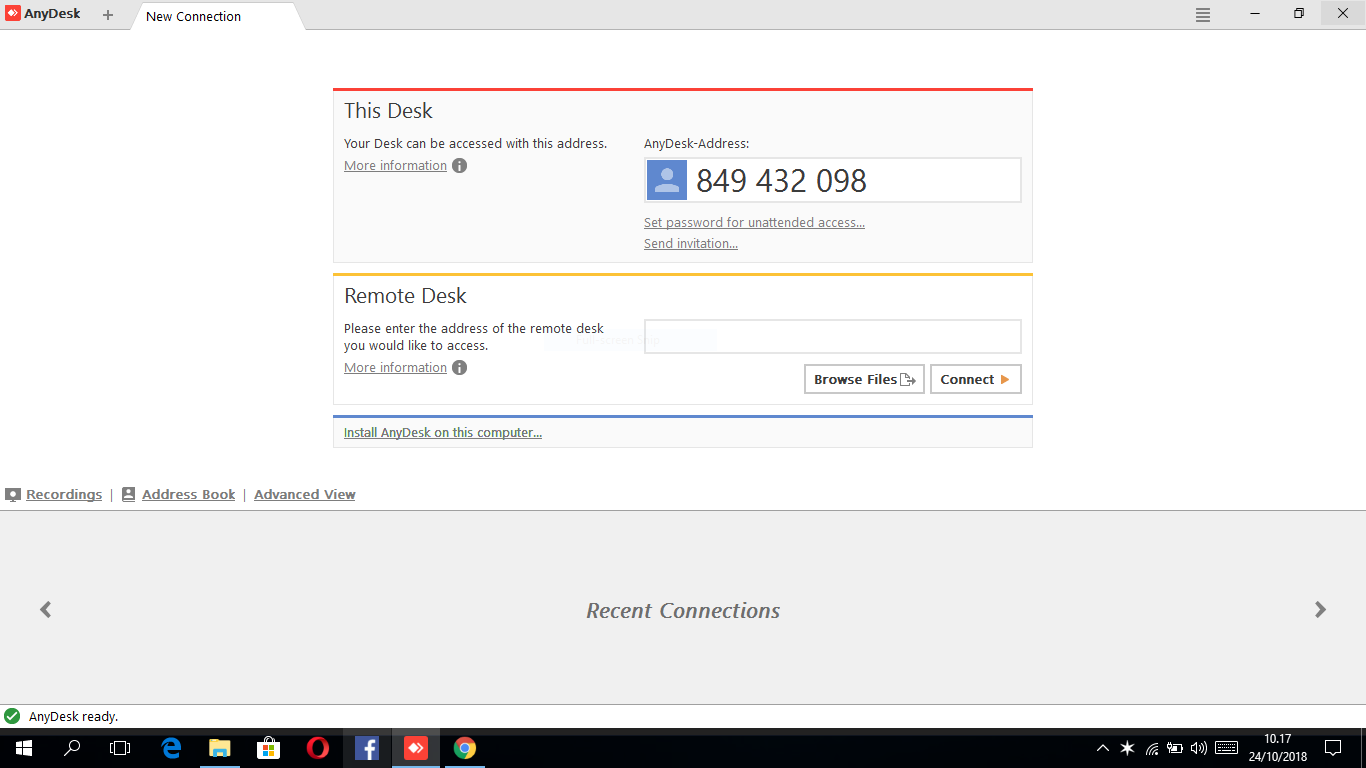Open the Recordings link
The width and height of the screenshot is (1366, 768).
pyautogui.click(x=64, y=495)
